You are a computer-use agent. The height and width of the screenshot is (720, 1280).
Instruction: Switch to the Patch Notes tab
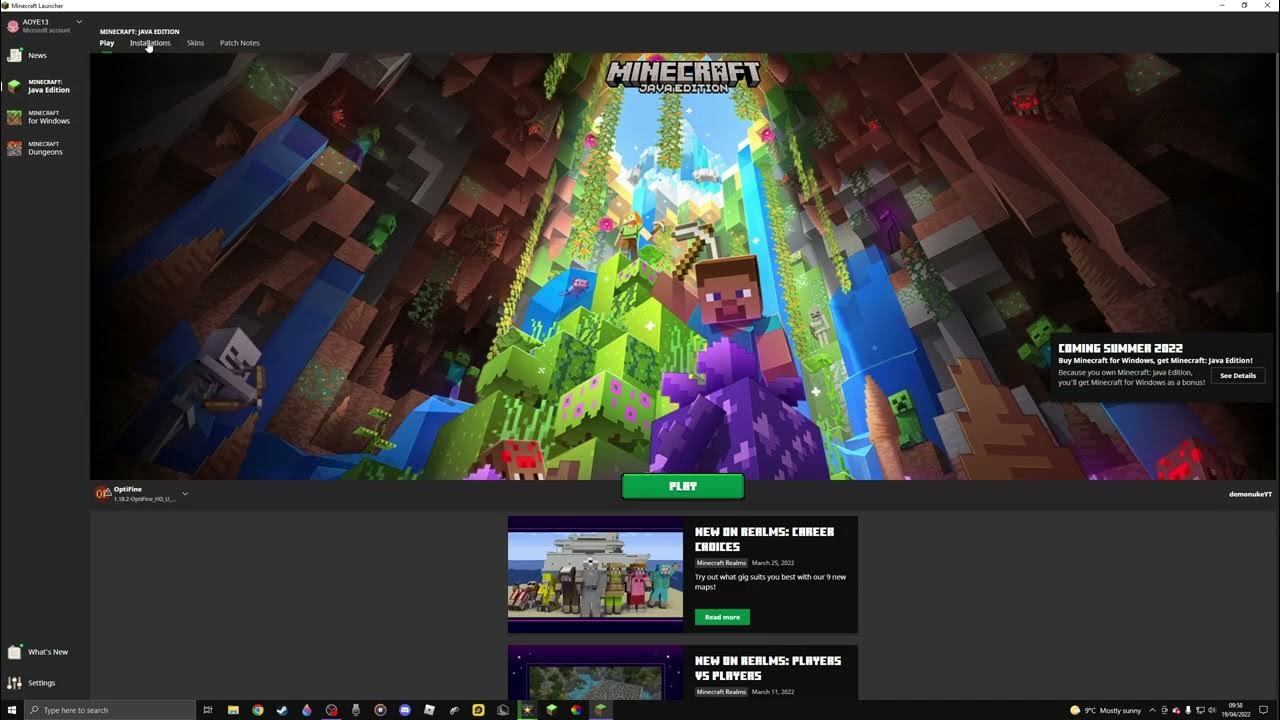tap(240, 43)
